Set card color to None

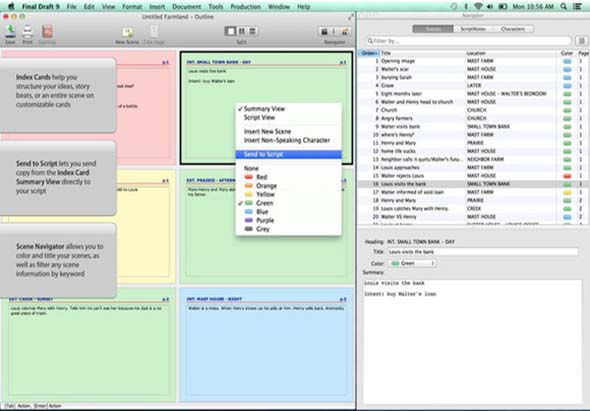(x=289, y=168)
